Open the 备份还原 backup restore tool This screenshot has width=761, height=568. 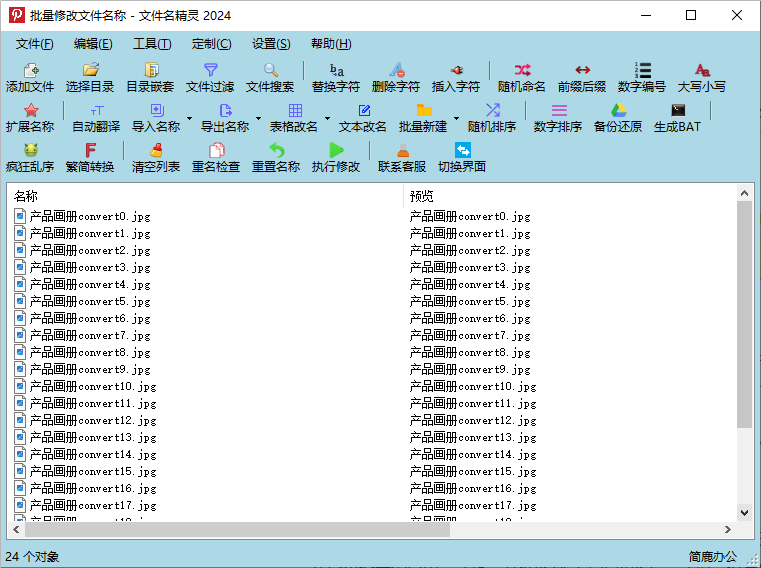(618, 117)
